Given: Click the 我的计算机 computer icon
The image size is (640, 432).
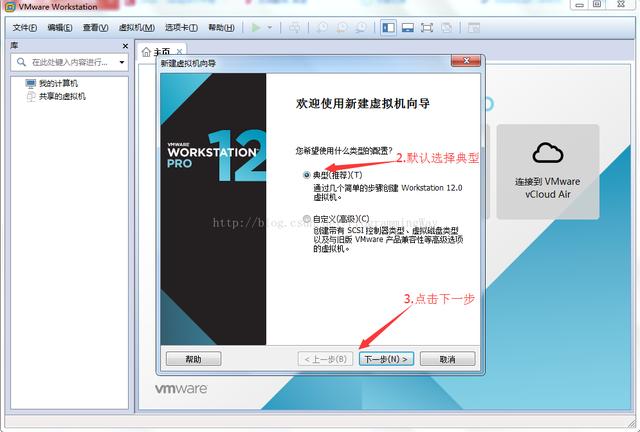Looking at the screenshot, I should point(30,84).
